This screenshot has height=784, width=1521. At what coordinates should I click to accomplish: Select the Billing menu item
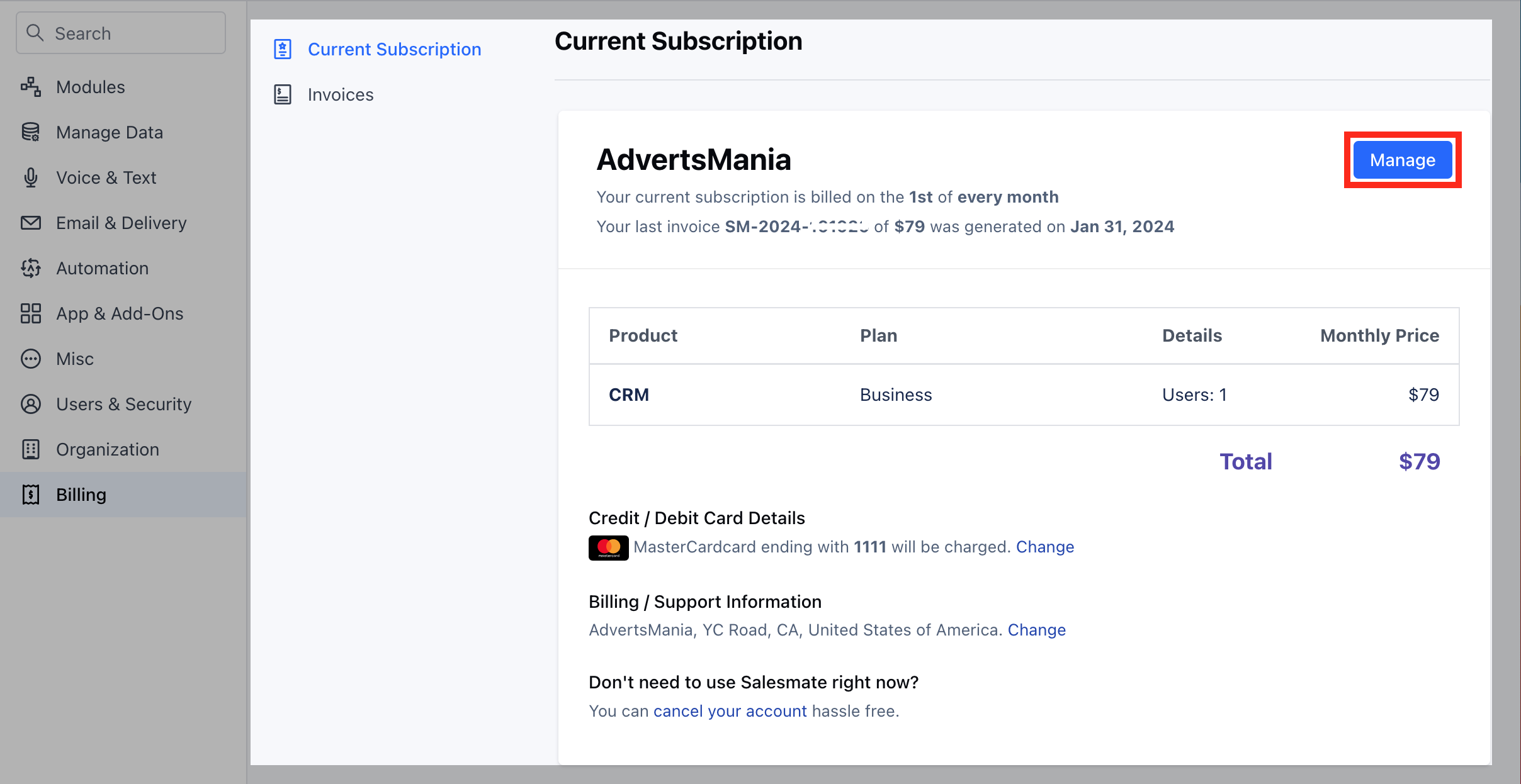click(x=123, y=495)
